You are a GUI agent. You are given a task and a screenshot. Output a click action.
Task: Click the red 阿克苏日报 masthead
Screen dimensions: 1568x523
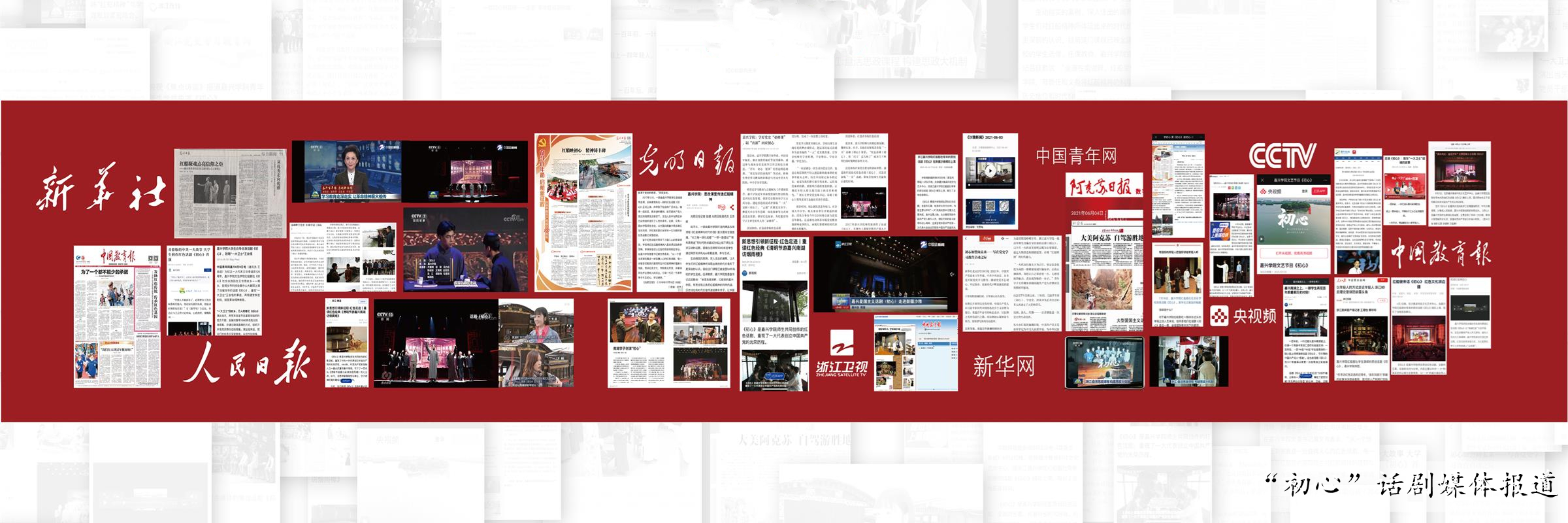1103,186
